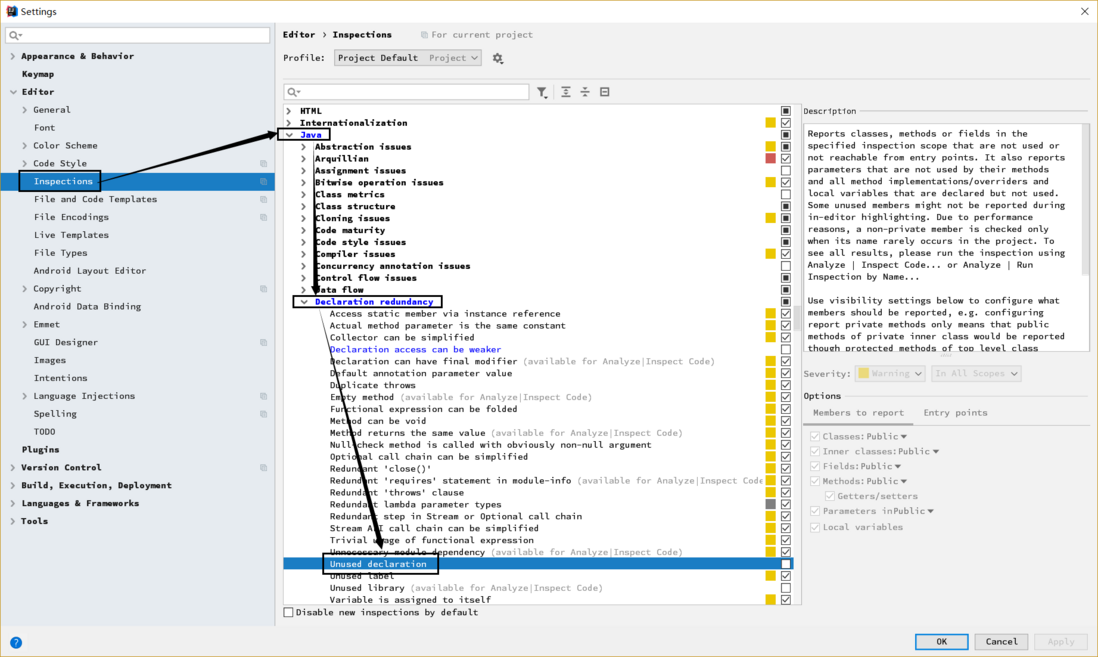
Task: Click the project-level icon beside Code Style
Action: tap(263, 163)
